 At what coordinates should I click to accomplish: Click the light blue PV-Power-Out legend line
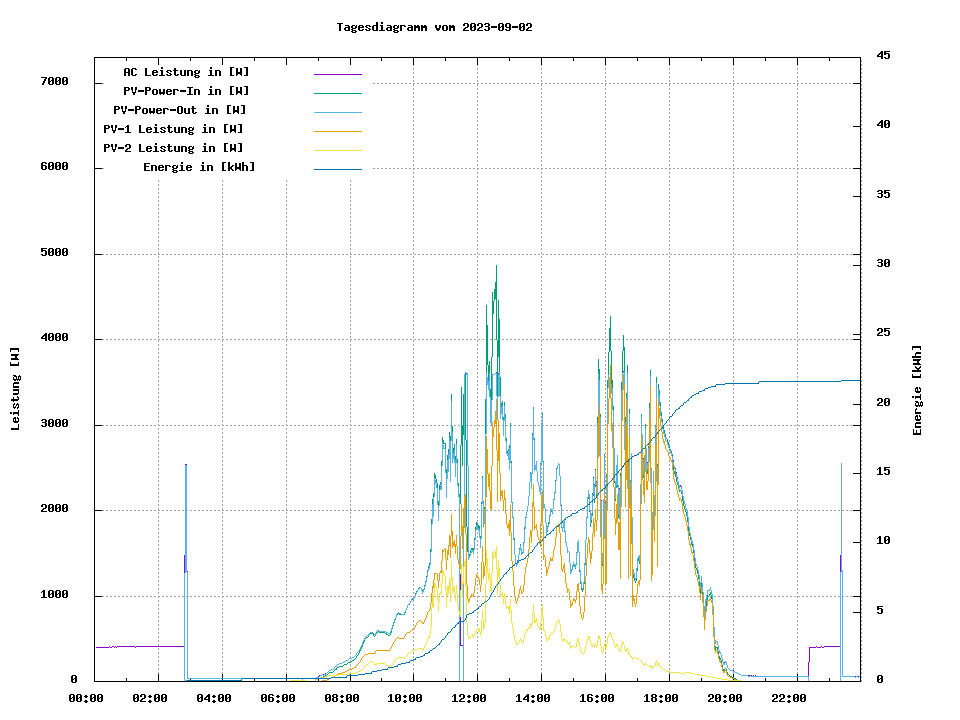pyautogui.click(x=337, y=112)
